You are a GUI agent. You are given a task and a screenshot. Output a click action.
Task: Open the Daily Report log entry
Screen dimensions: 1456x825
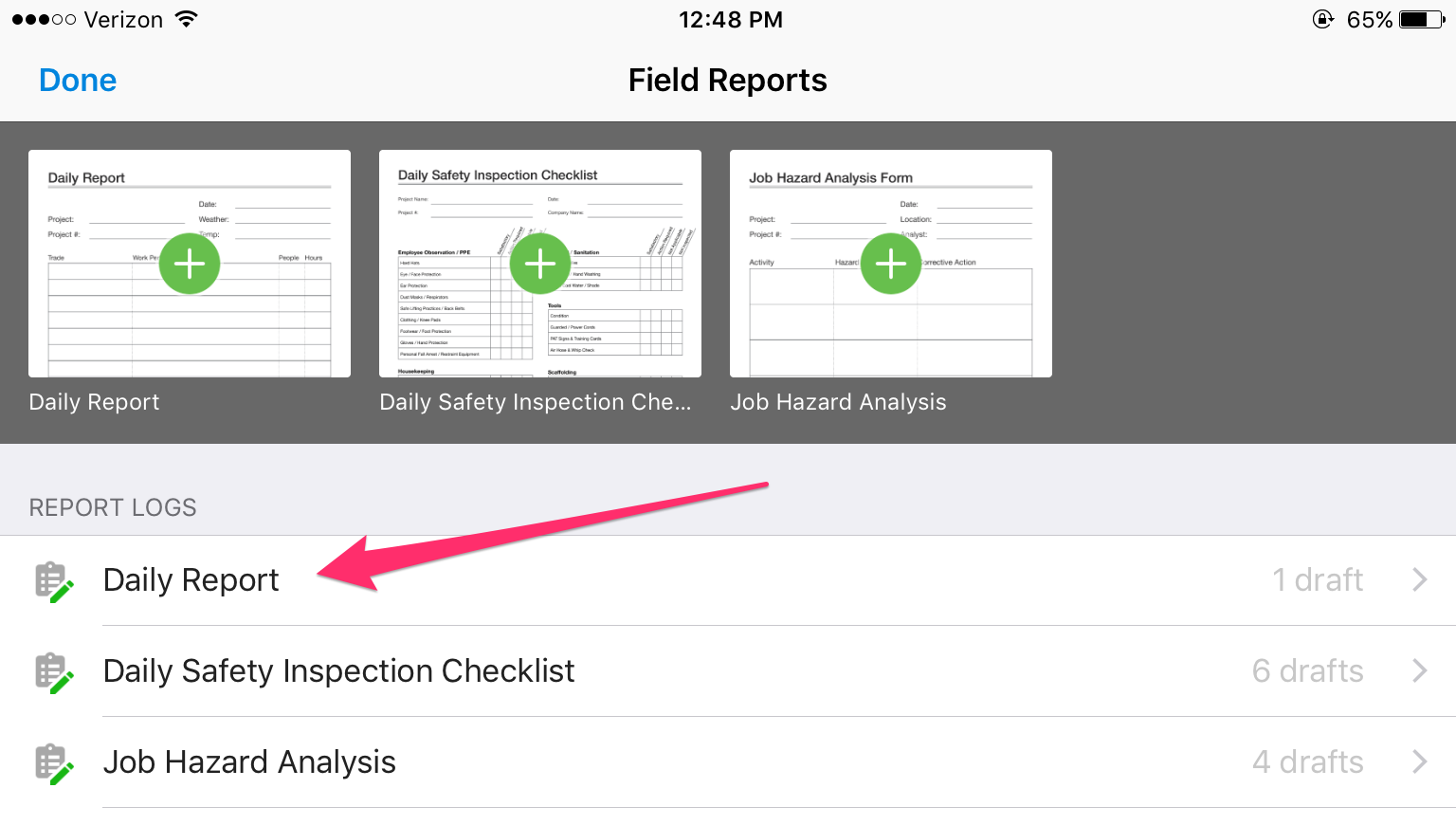click(728, 580)
